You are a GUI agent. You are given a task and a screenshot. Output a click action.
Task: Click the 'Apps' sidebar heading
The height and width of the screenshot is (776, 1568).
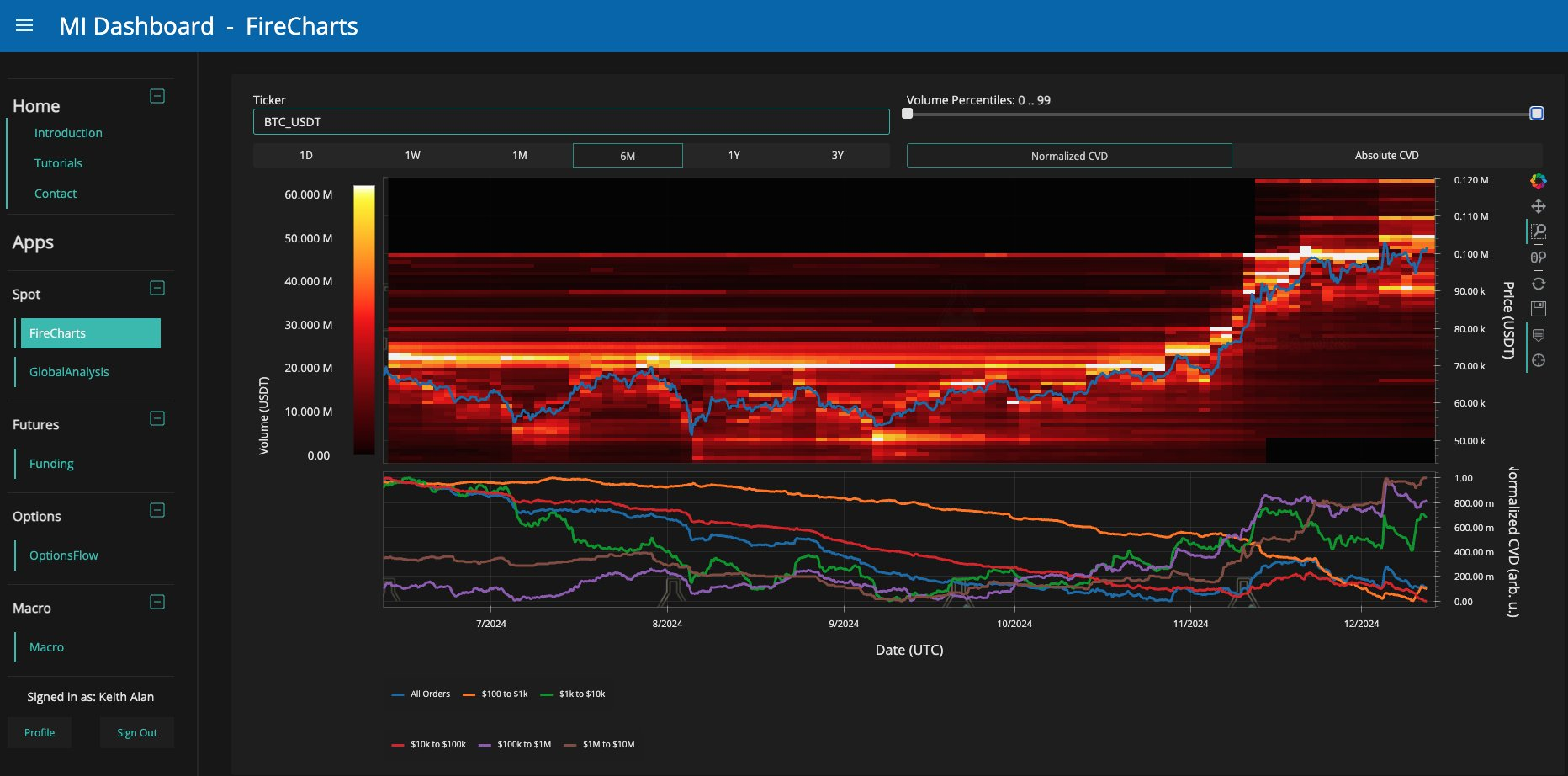pyautogui.click(x=33, y=242)
